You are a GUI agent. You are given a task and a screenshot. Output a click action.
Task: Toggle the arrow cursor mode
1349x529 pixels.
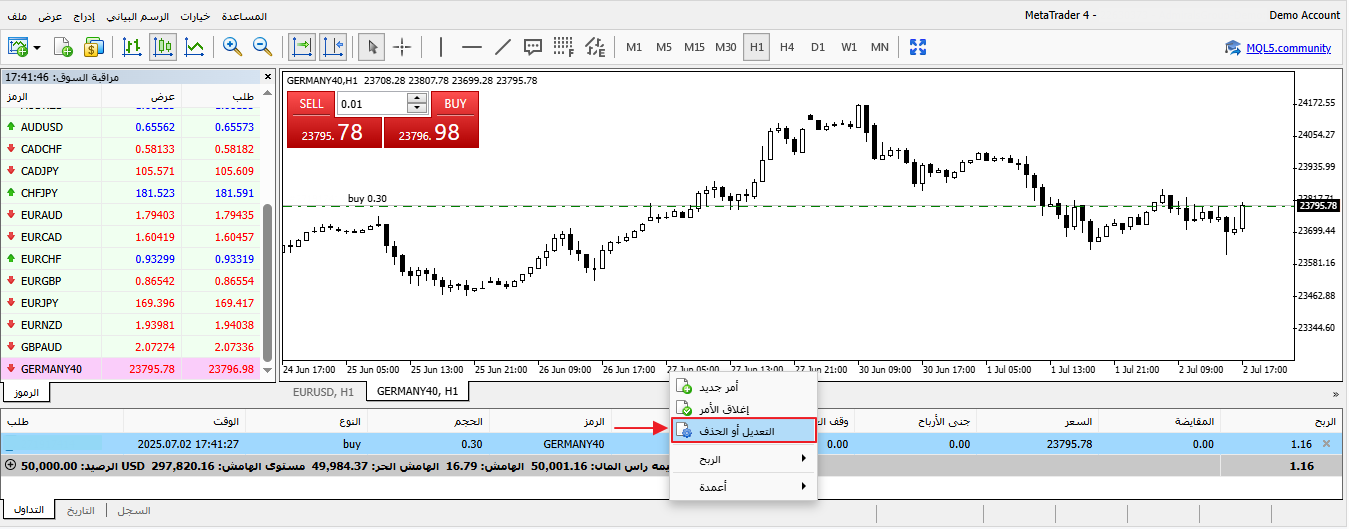point(371,46)
